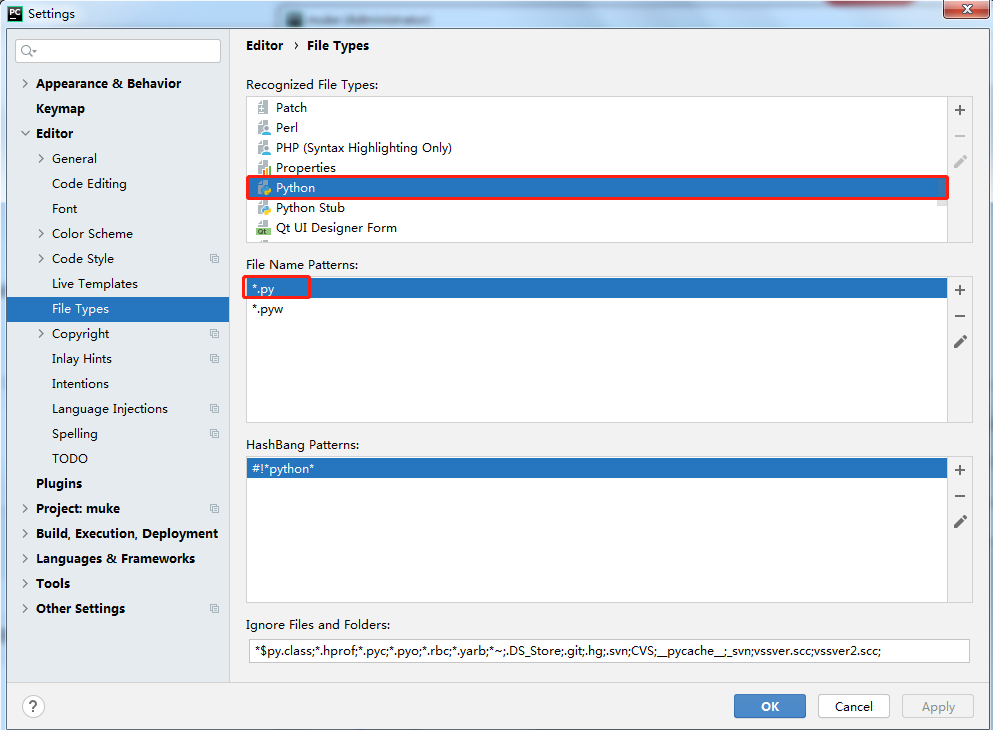Add a new file name pattern
993x730 pixels.
(960, 290)
